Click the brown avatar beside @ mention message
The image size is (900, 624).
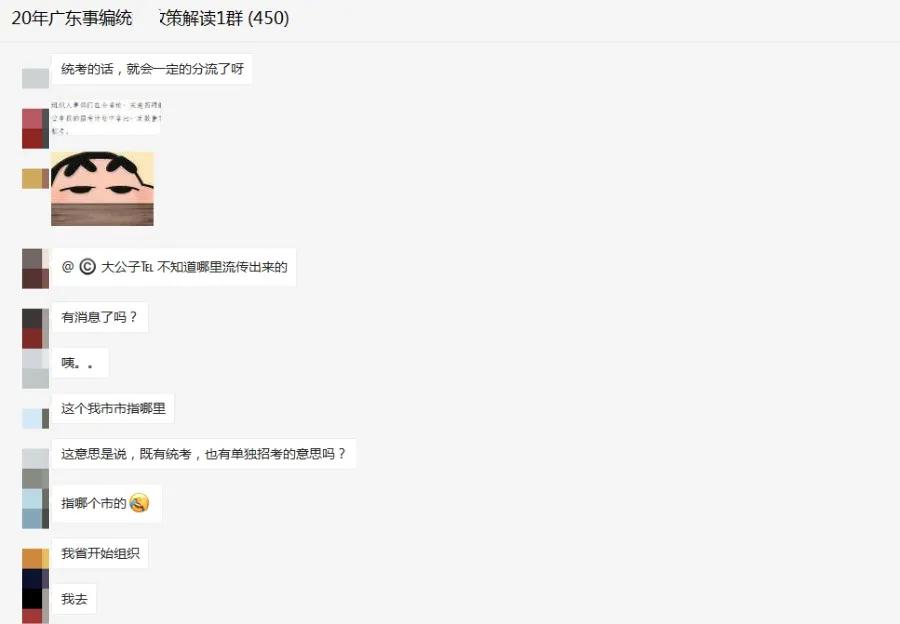(35, 268)
